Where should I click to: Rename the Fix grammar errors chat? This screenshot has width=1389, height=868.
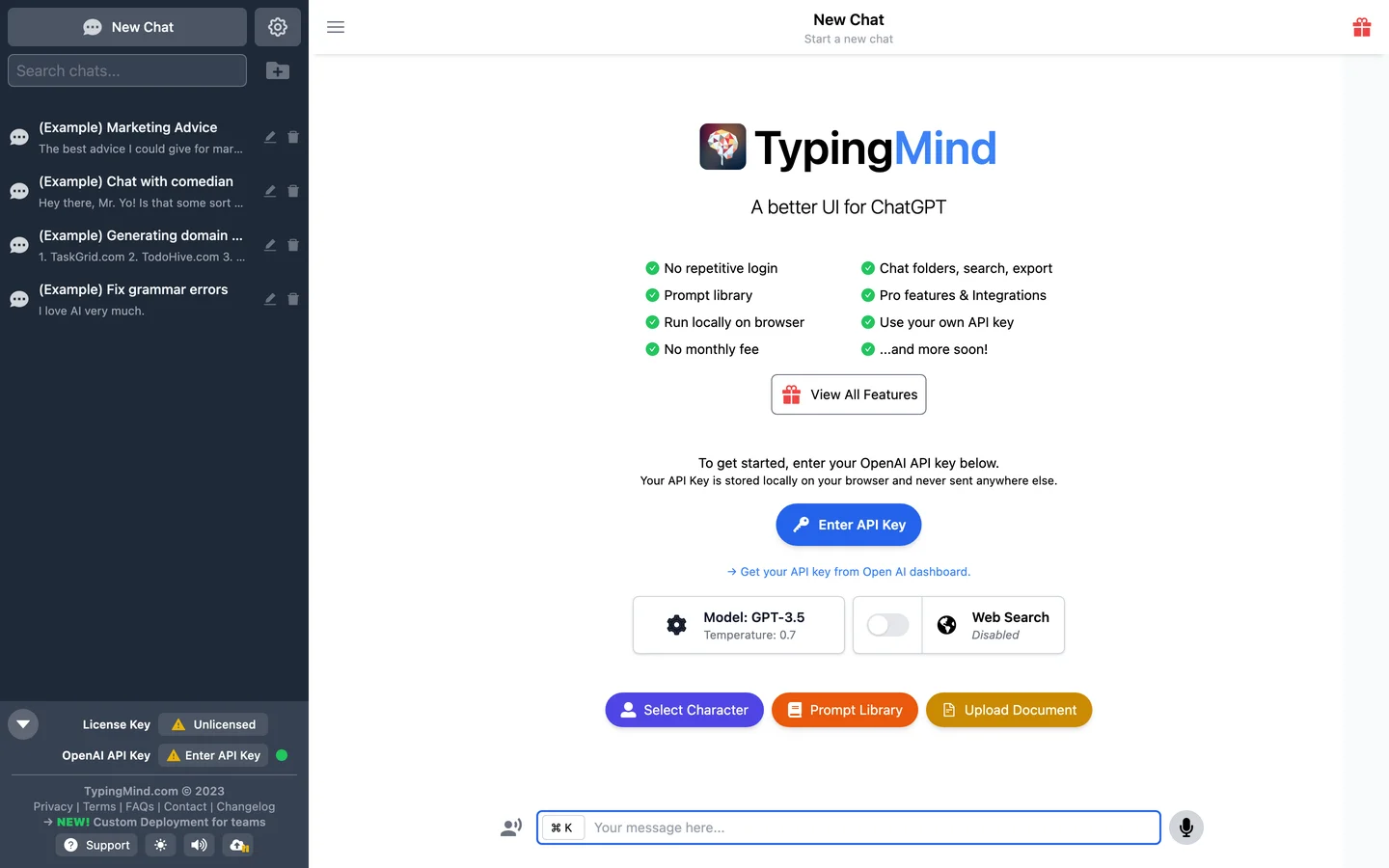pos(270,299)
